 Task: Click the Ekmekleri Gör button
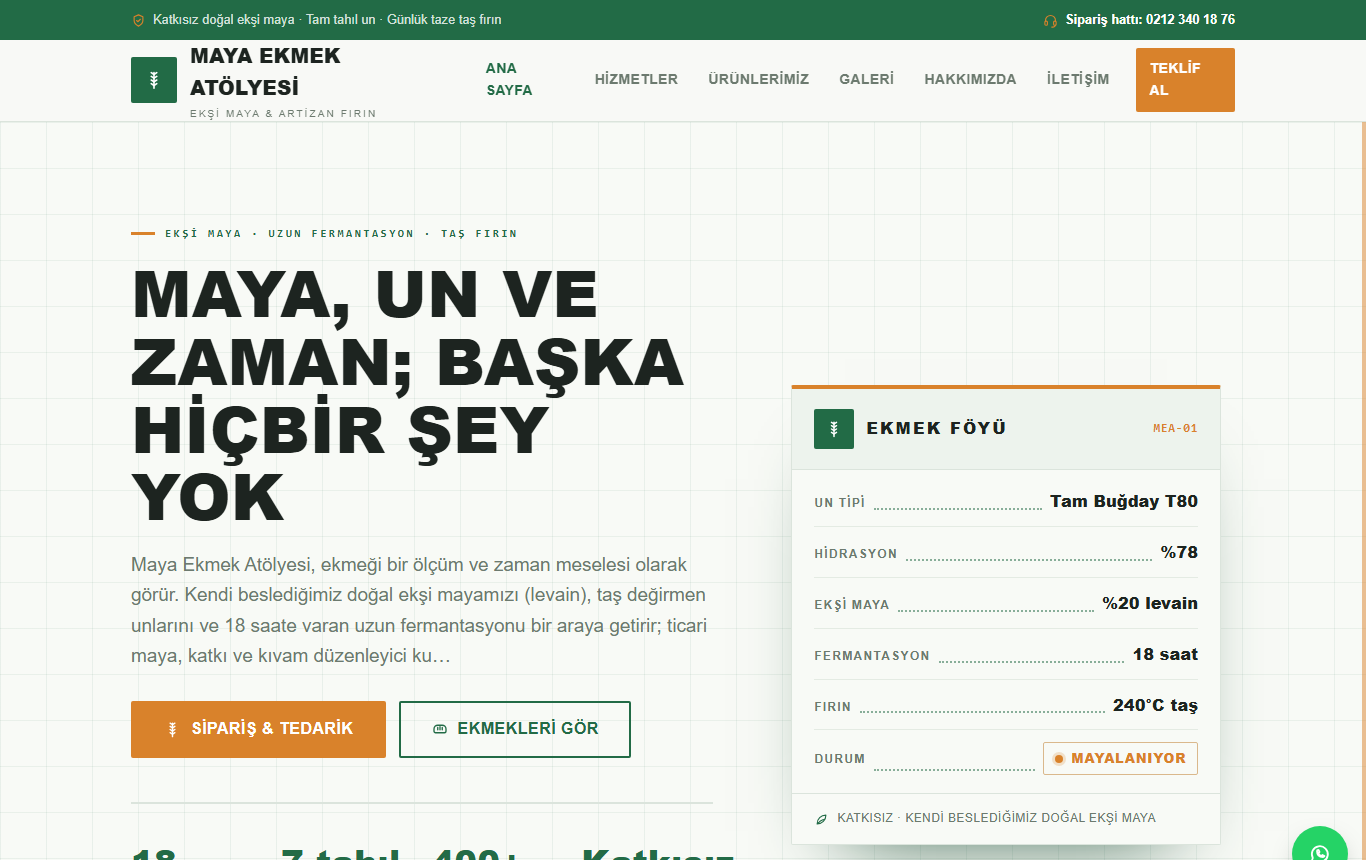point(515,729)
